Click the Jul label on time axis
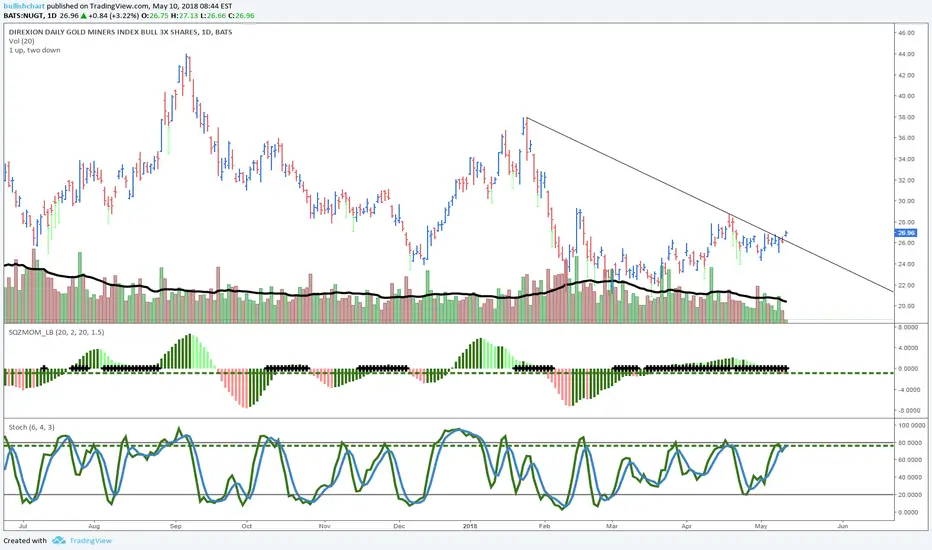 (x=23, y=526)
